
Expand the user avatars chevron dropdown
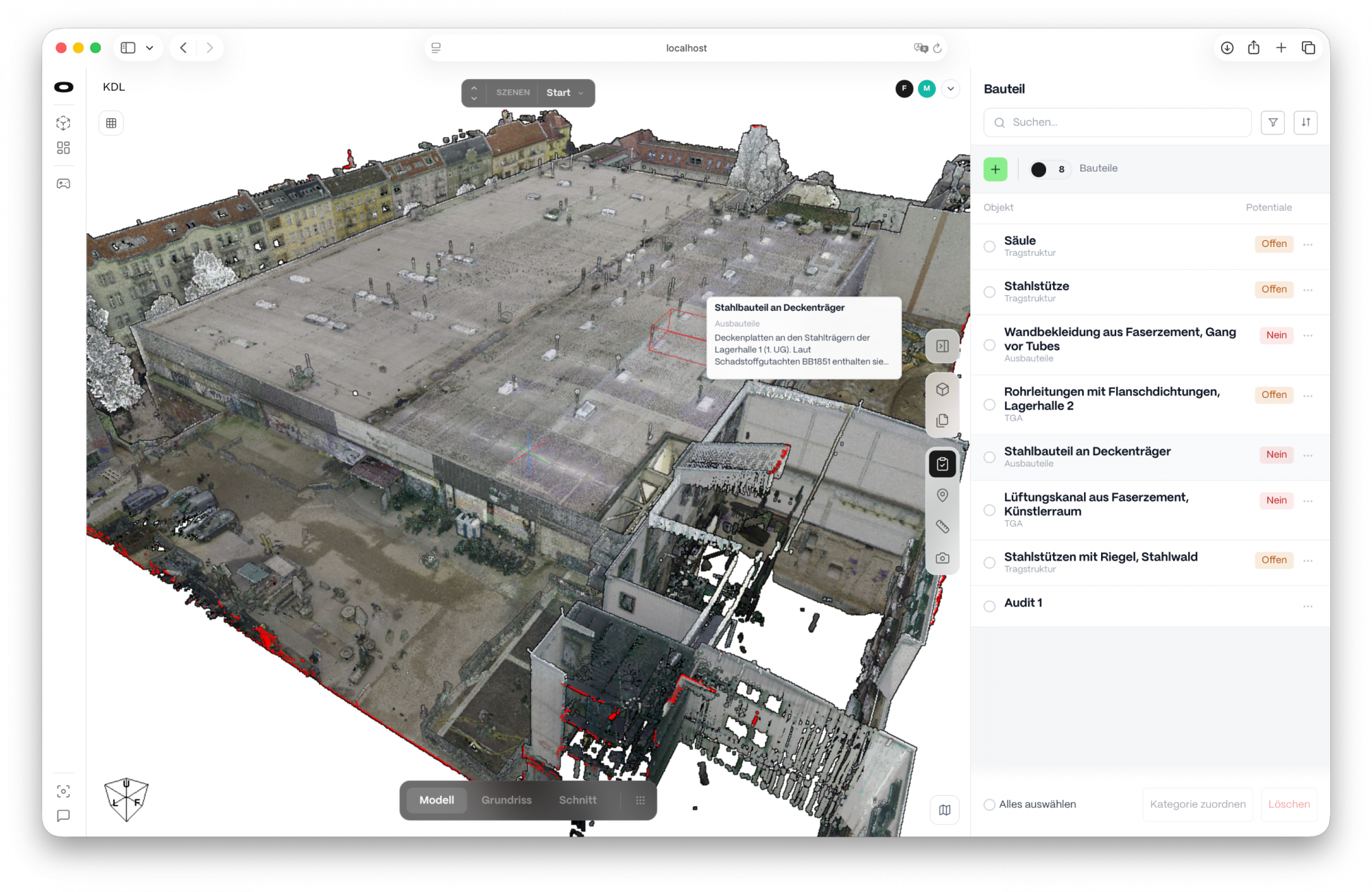(x=950, y=89)
